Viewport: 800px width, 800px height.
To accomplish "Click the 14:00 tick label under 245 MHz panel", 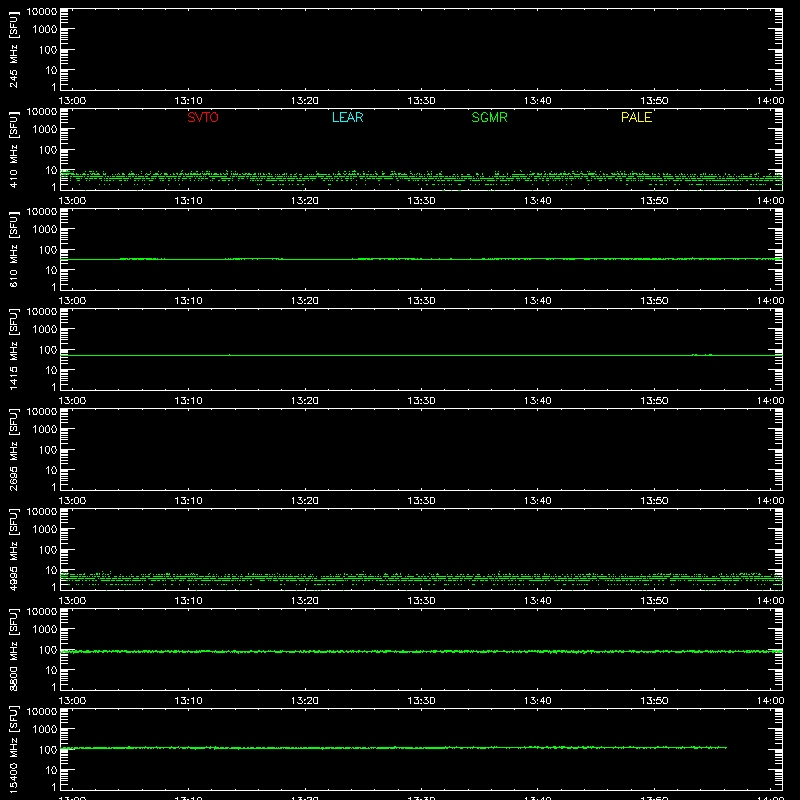I will tap(770, 101).
